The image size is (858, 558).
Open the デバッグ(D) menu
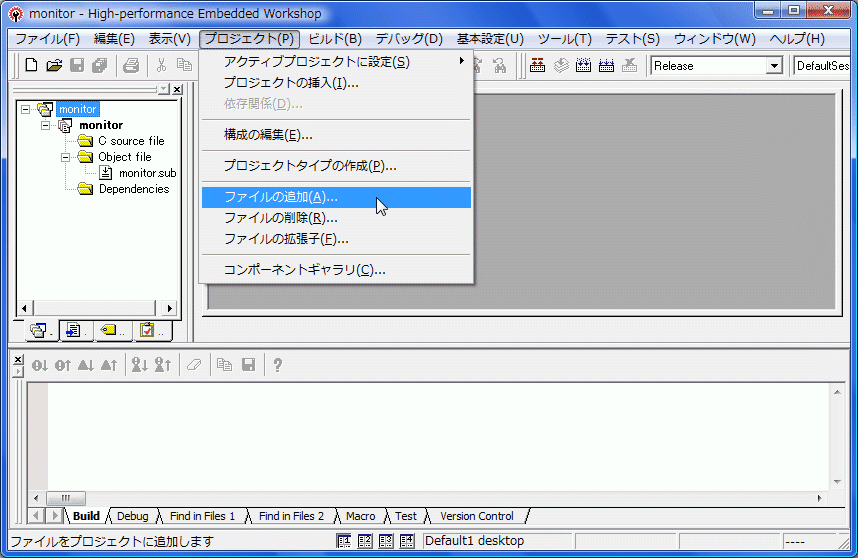409,39
